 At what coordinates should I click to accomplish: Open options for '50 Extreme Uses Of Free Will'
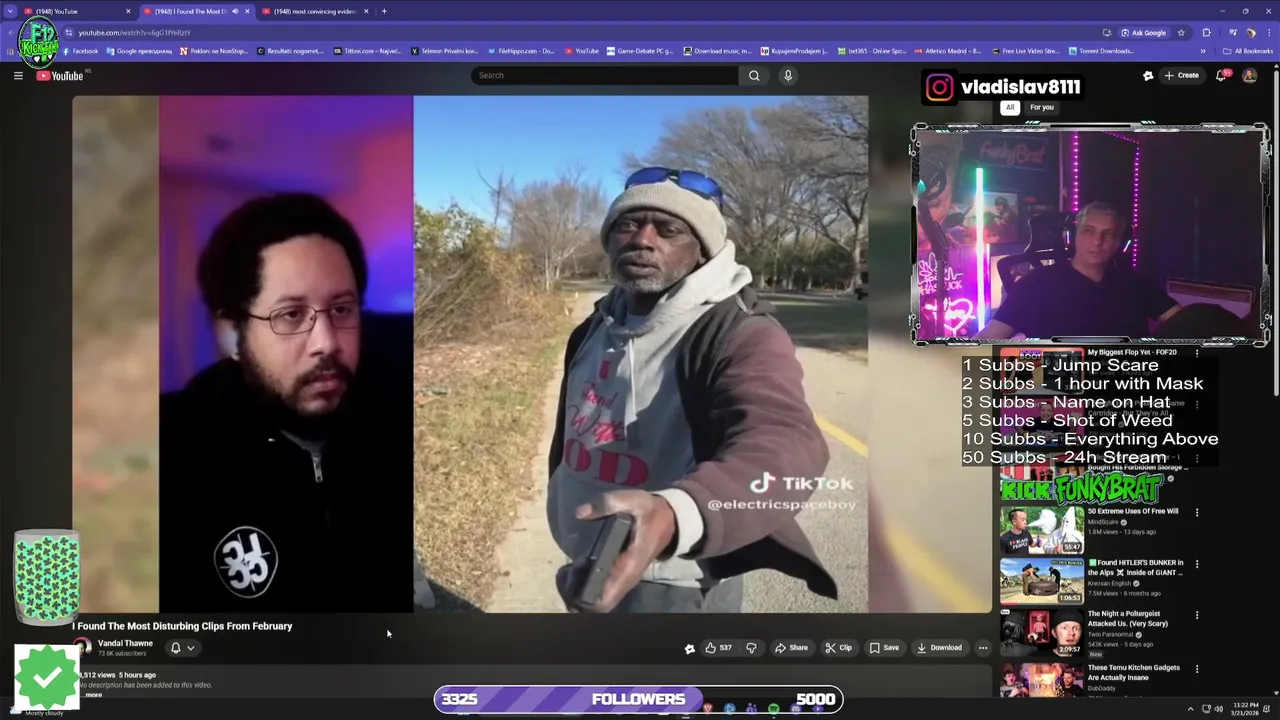click(x=1197, y=513)
